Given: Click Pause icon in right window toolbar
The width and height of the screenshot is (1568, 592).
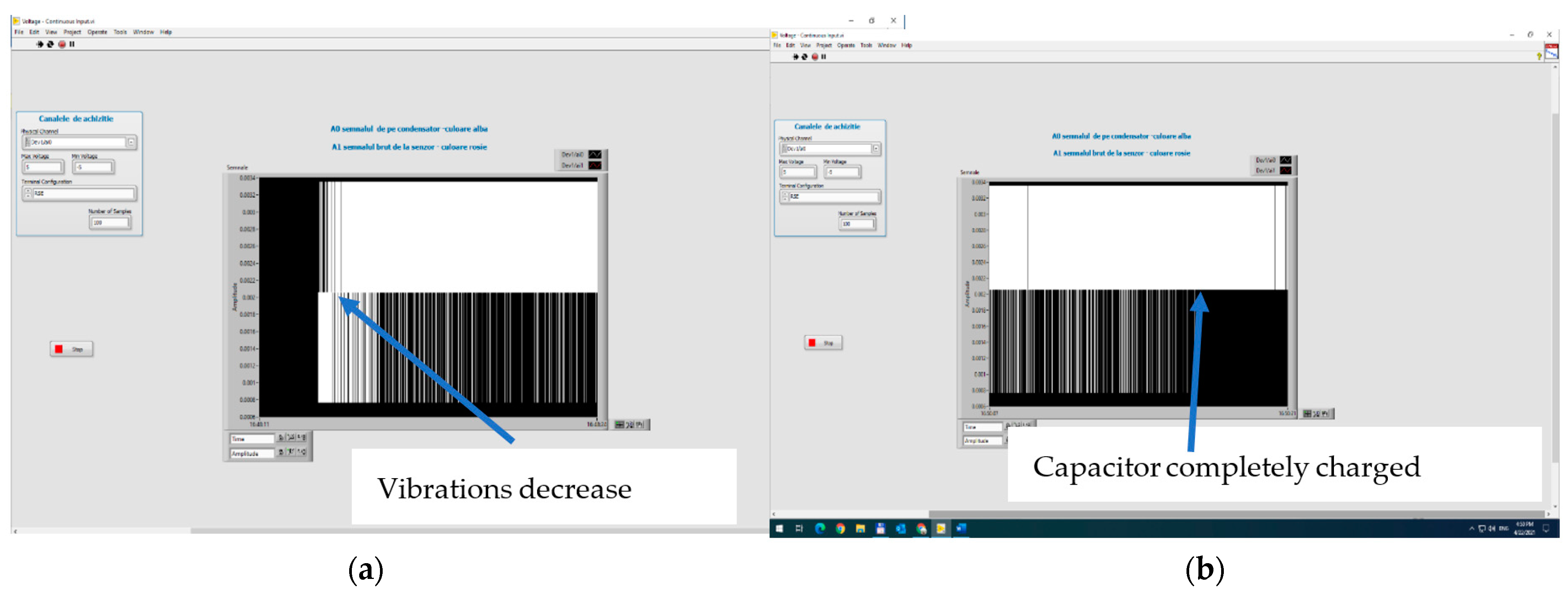Looking at the screenshot, I should 823,57.
